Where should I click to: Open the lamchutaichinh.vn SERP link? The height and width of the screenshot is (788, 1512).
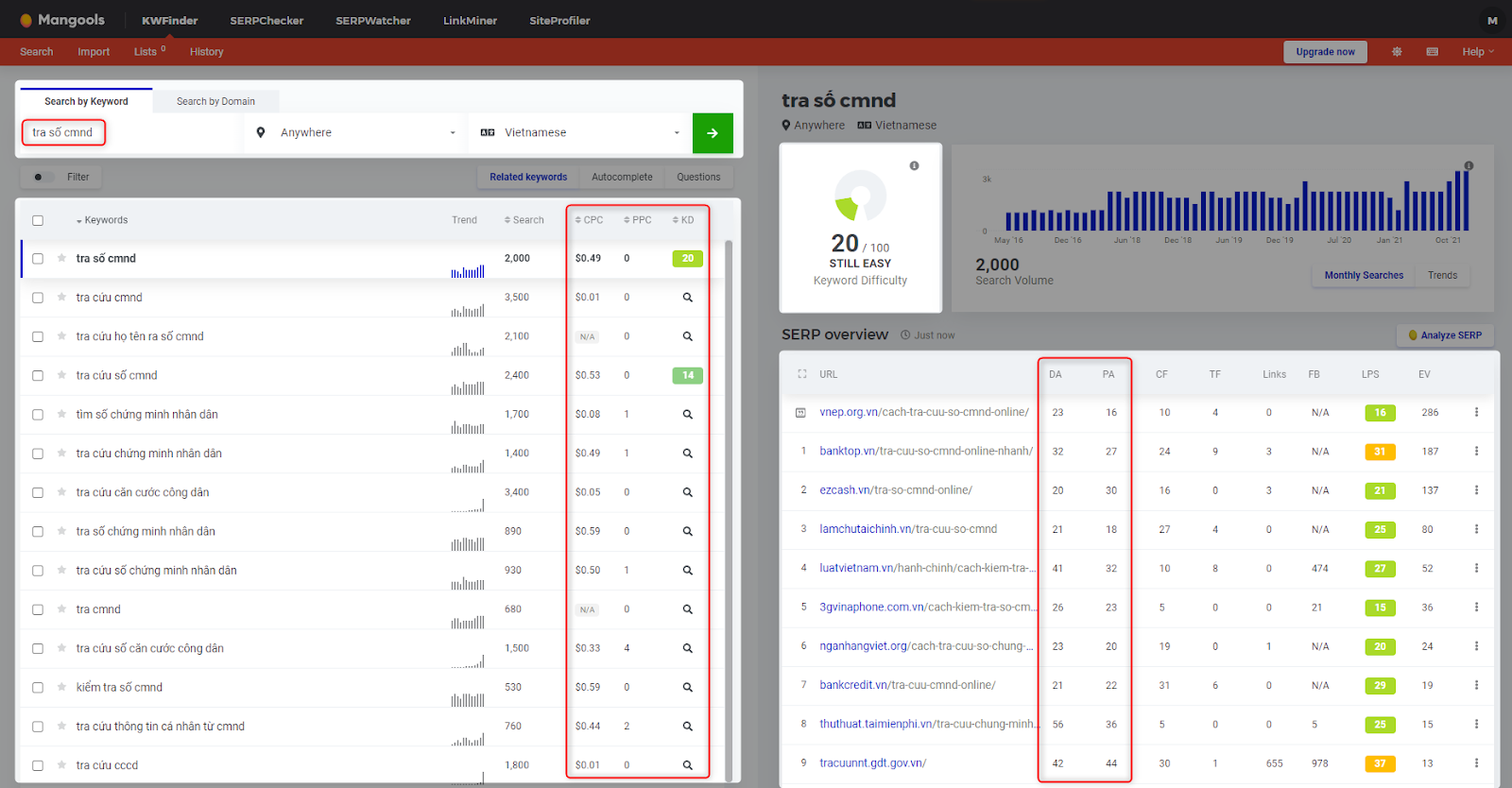click(908, 529)
